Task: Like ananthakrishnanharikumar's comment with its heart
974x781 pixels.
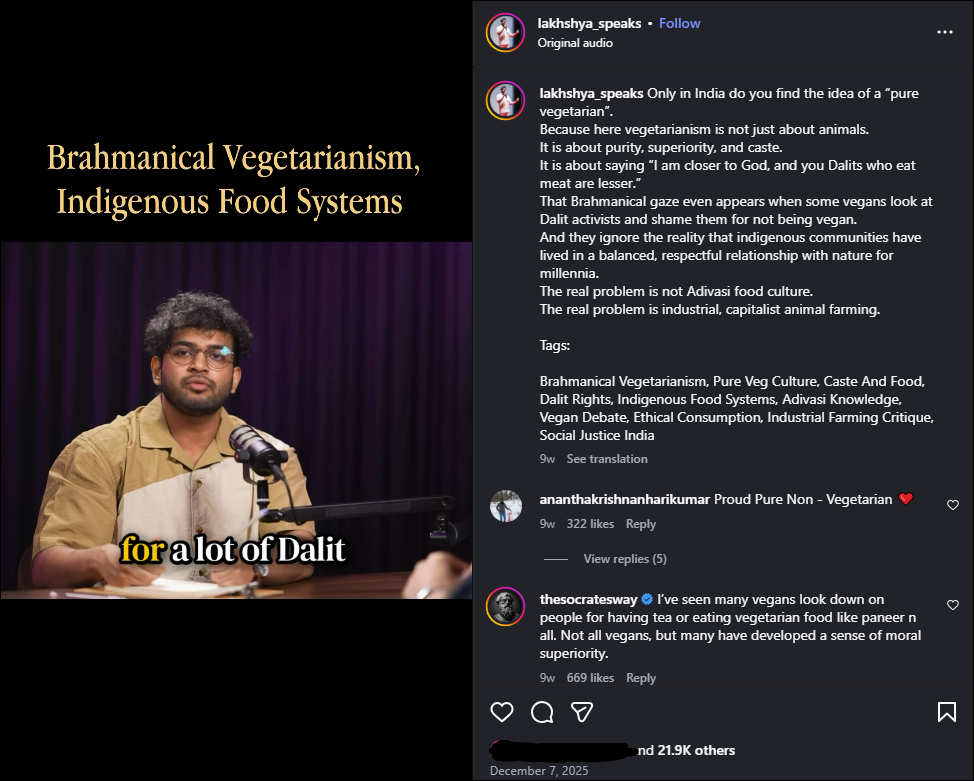Action: [953, 505]
